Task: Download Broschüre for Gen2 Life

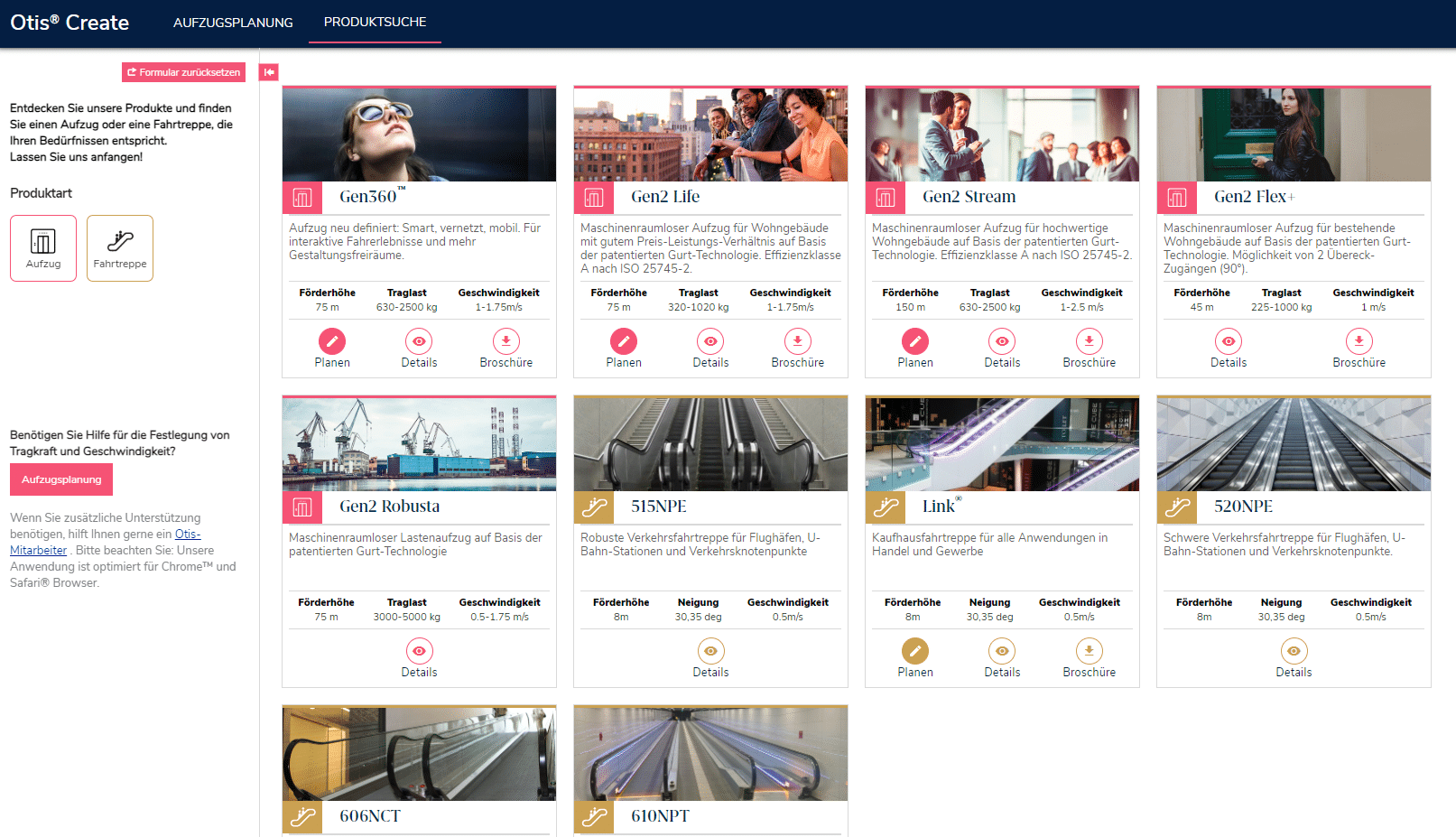Action: (798, 341)
